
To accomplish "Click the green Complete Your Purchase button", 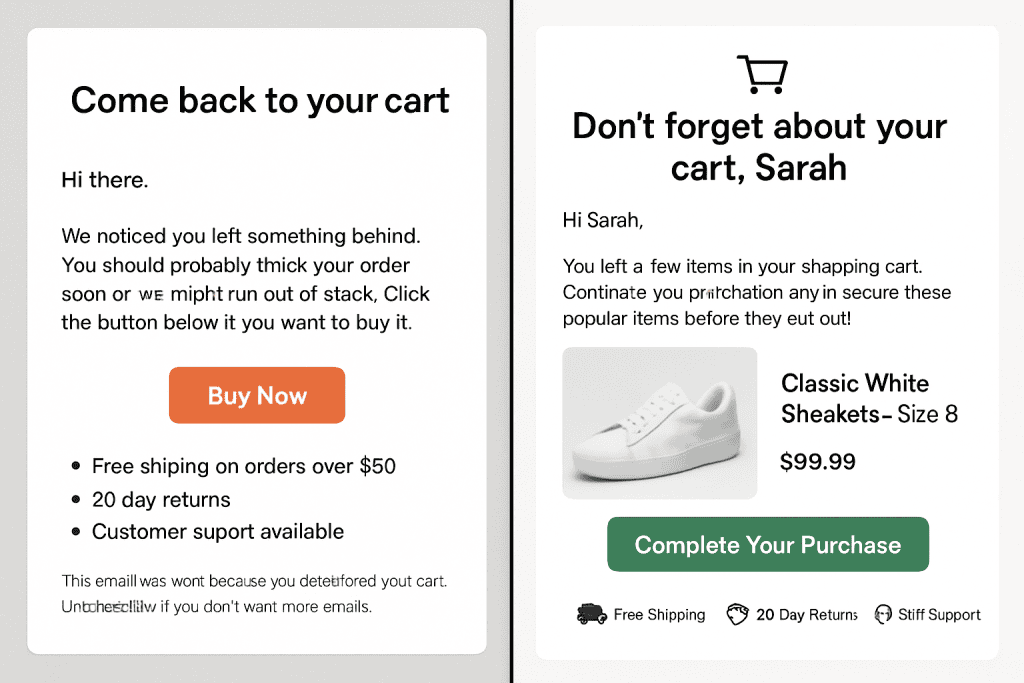I will (x=768, y=545).
